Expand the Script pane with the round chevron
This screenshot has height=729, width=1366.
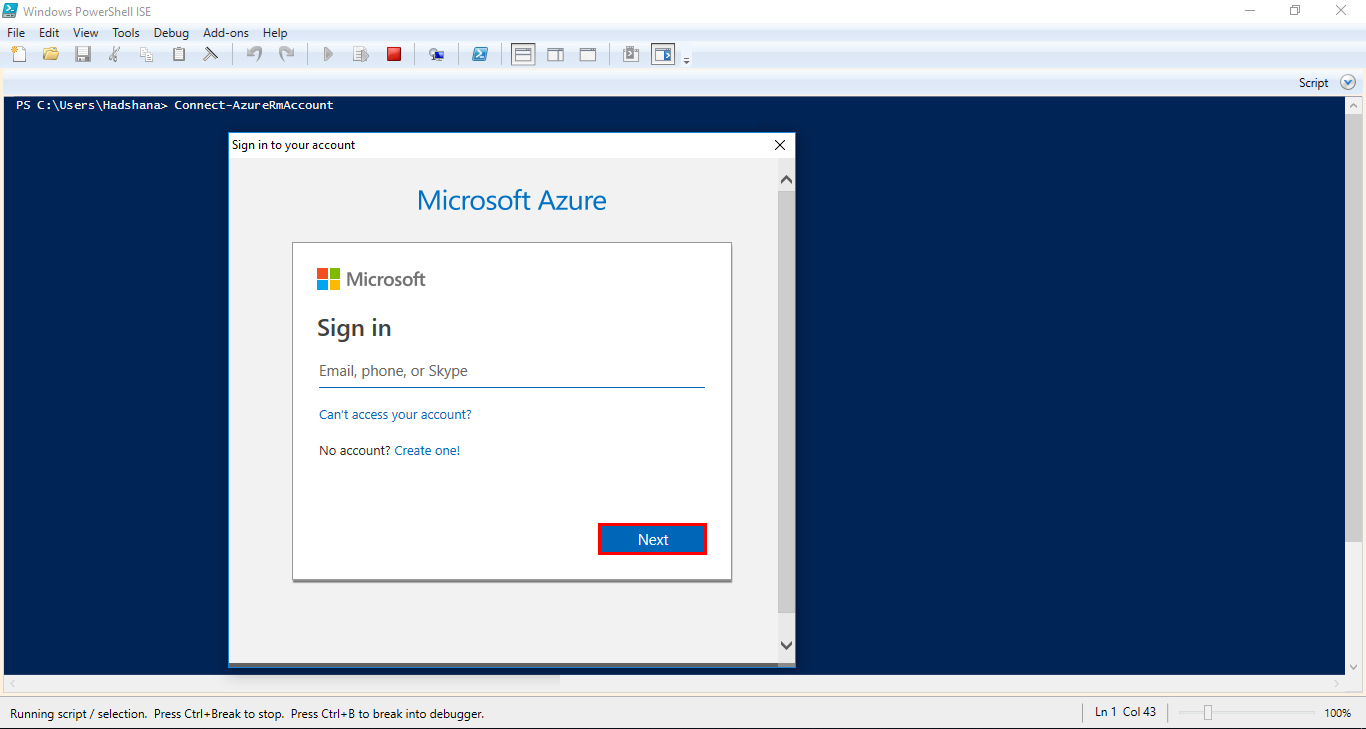pyautogui.click(x=1348, y=83)
